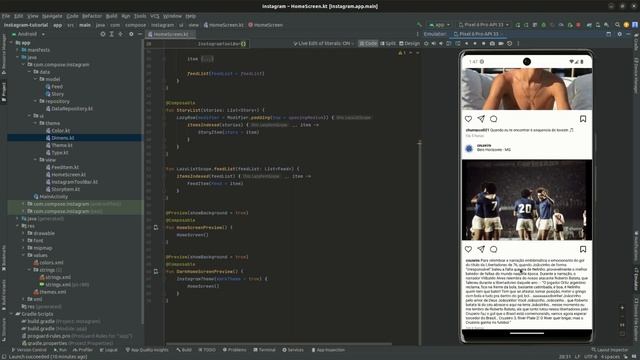Click the football players photo in feed
Image resolution: width=640 pixels, height=360 pixels.
(x=527, y=200)
